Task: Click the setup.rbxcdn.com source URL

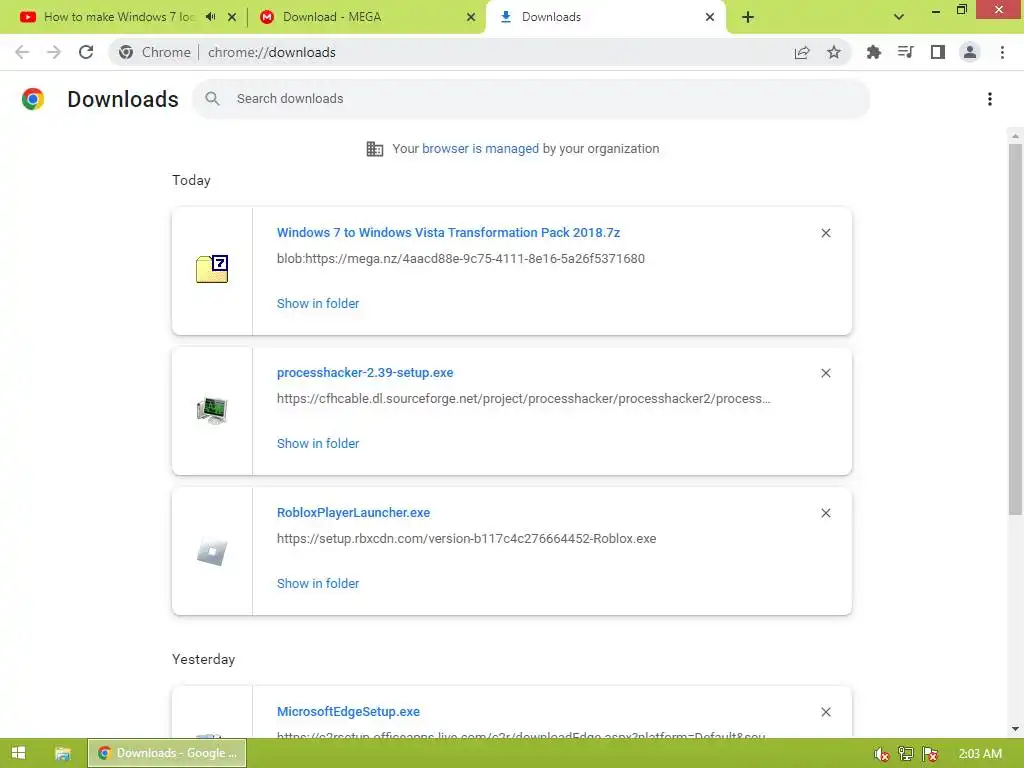Action: [x=466, y=539]
